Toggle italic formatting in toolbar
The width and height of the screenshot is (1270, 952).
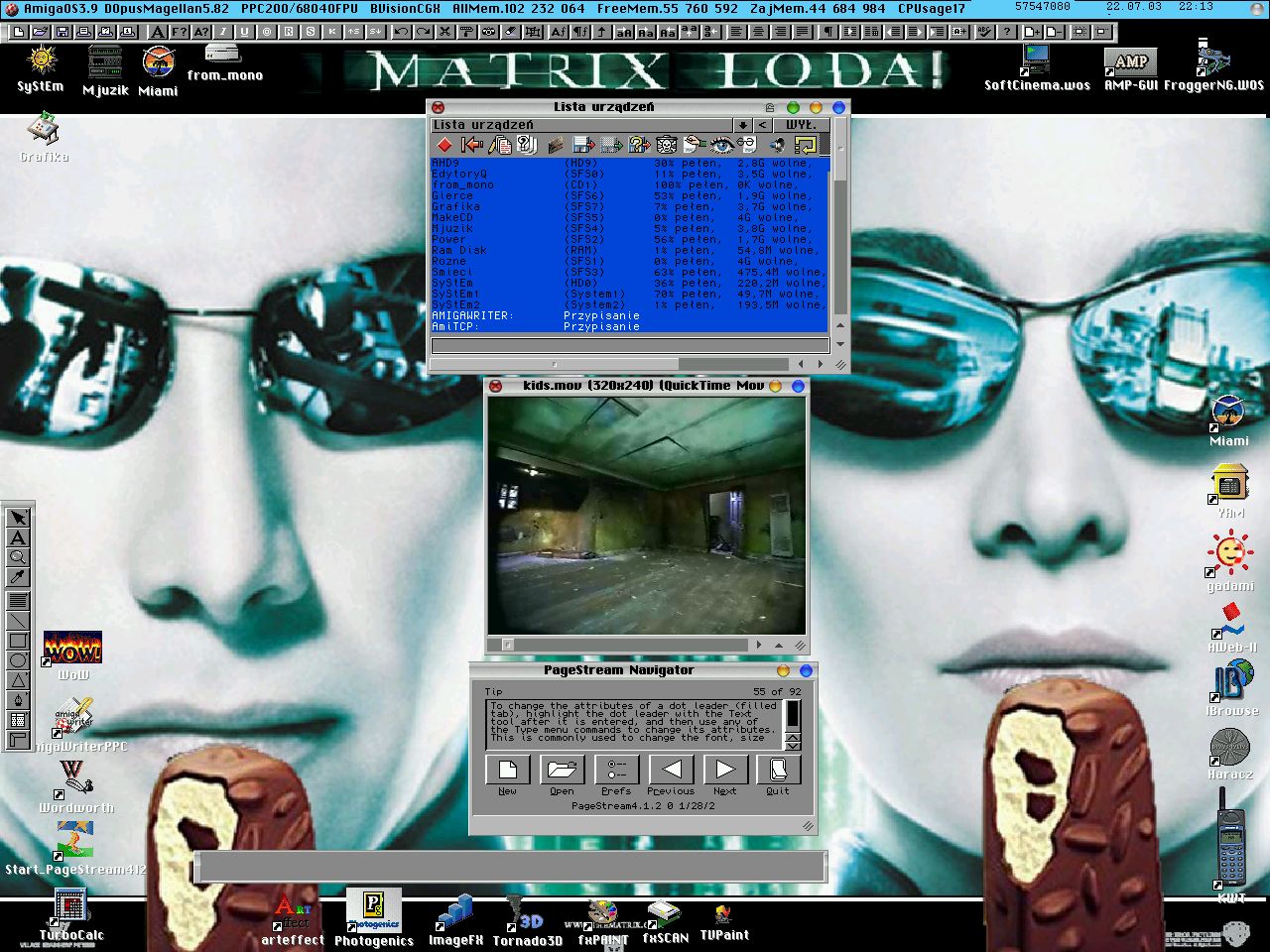(223, 32)
